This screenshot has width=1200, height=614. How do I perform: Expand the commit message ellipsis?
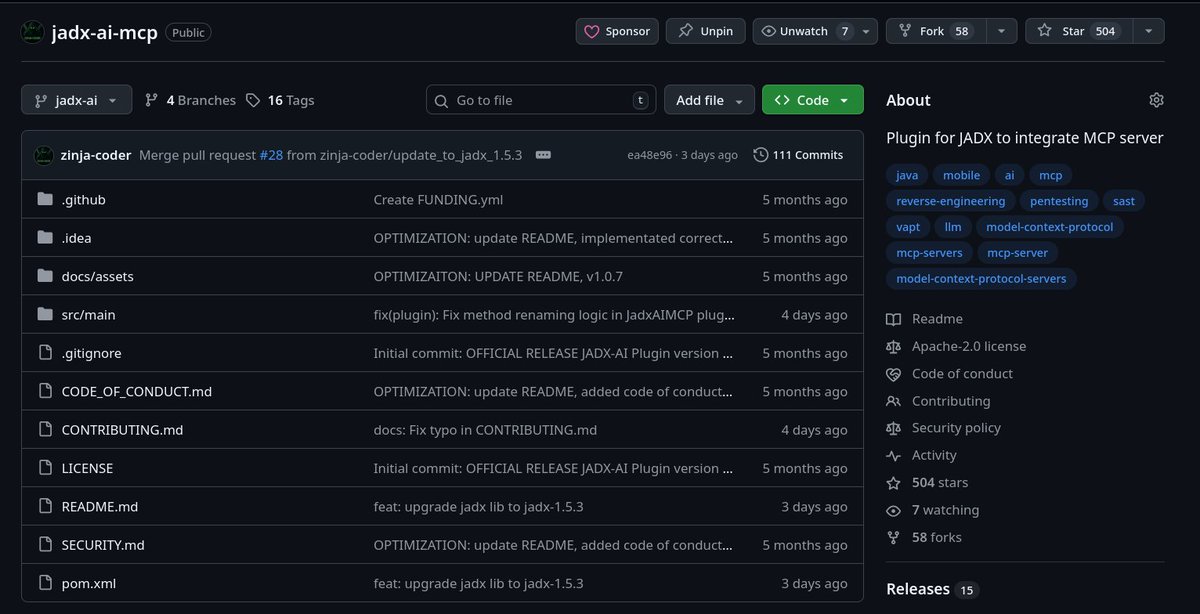pos(543,155)
